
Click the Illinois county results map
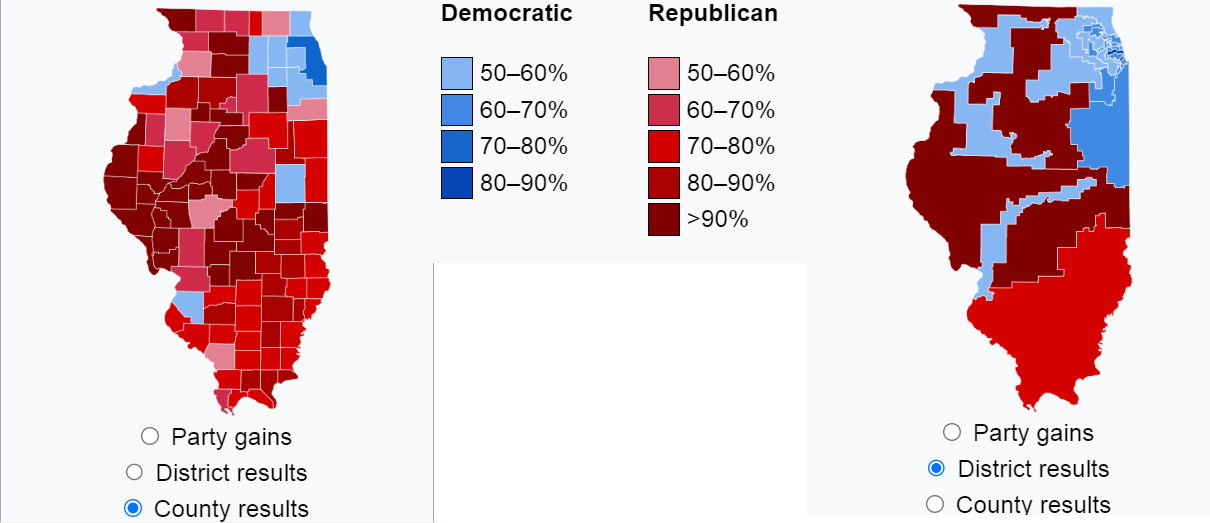[x=216, y=211]
